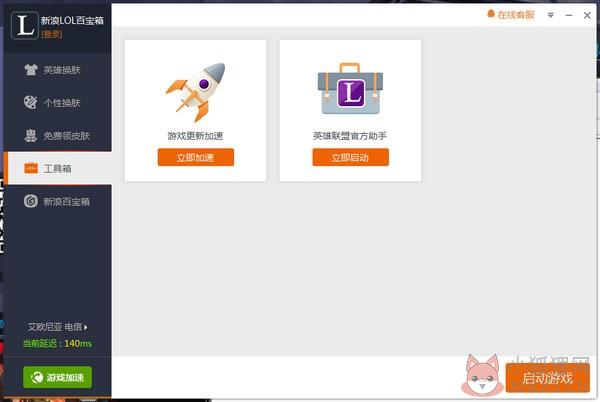Open 在线客服 online support

(x=516, y=15)
